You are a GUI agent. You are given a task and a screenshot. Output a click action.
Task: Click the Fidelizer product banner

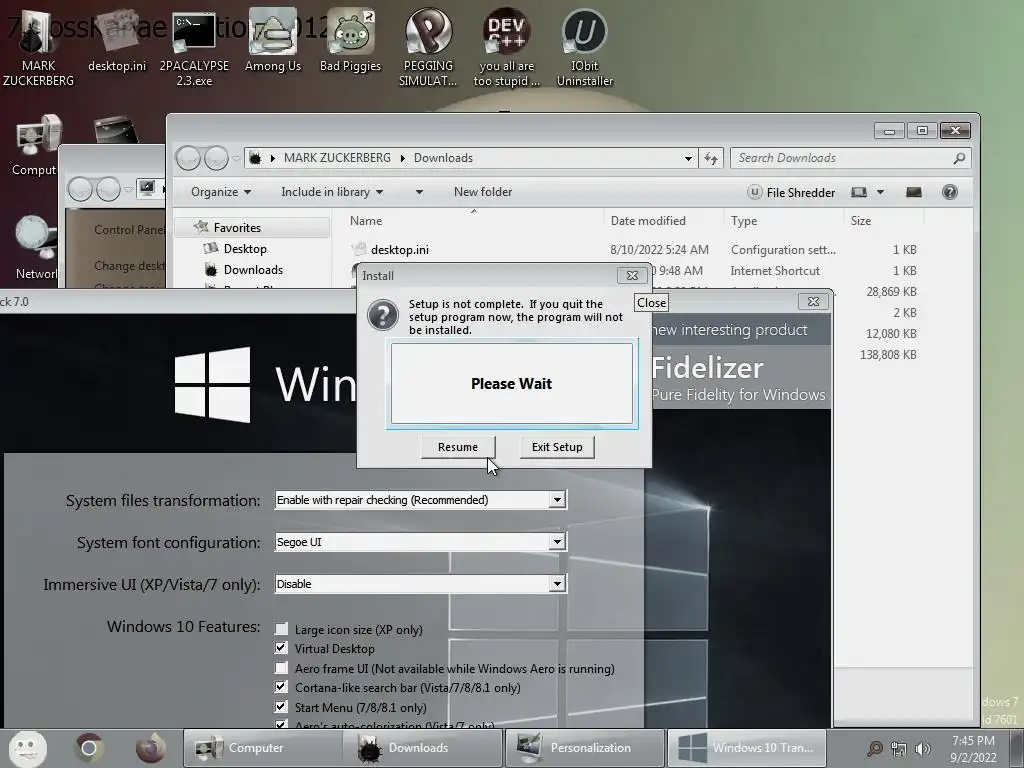point(739,379)
